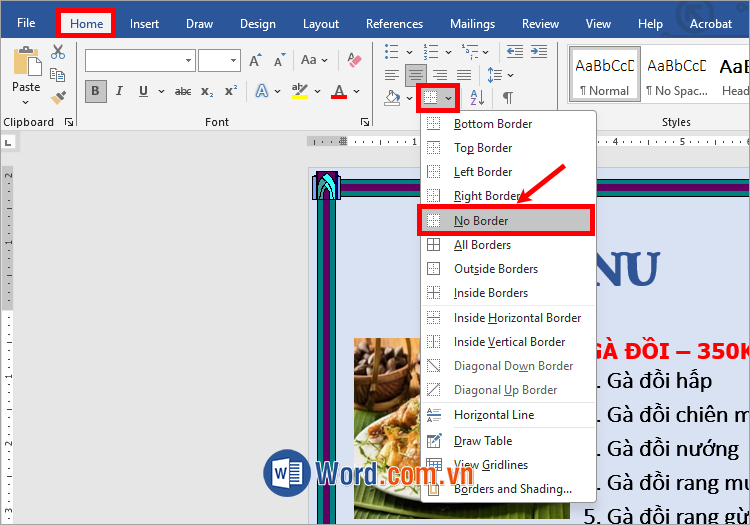Viewport: 750px width, 525px height.
Task: Show paragraph marks with pilcrow icon
Action: (508, 97)
